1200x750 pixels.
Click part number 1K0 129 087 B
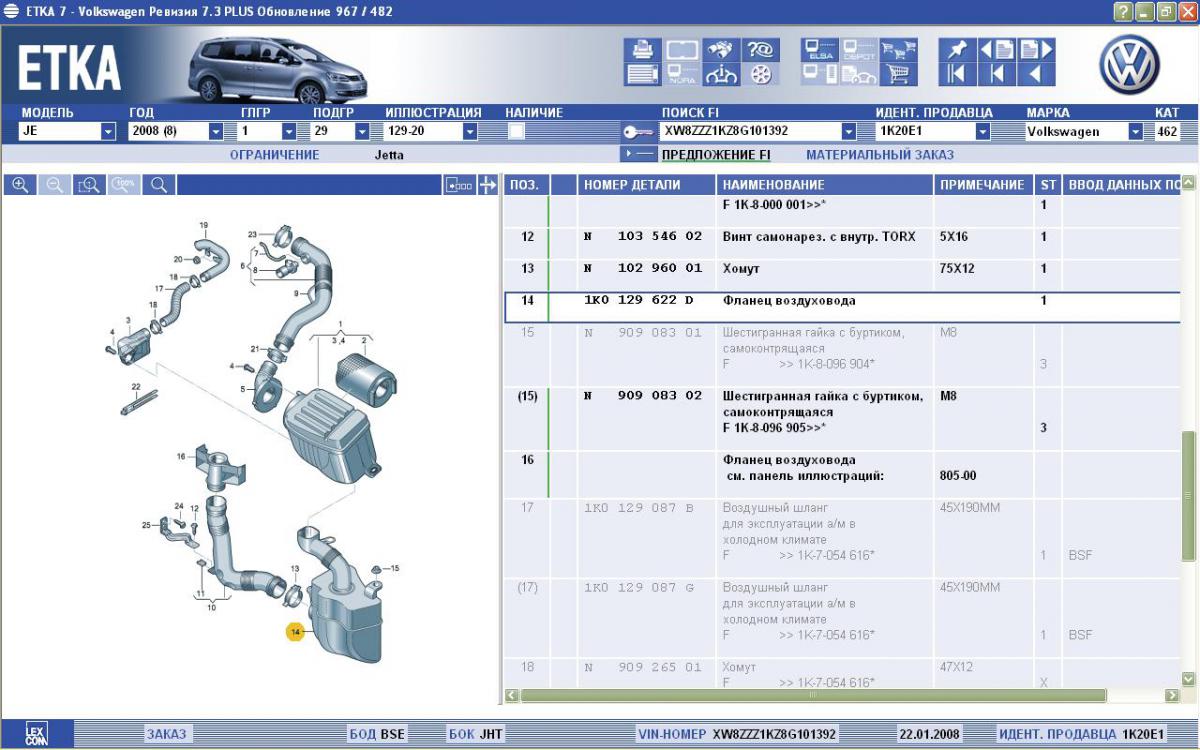click(638, 508)
